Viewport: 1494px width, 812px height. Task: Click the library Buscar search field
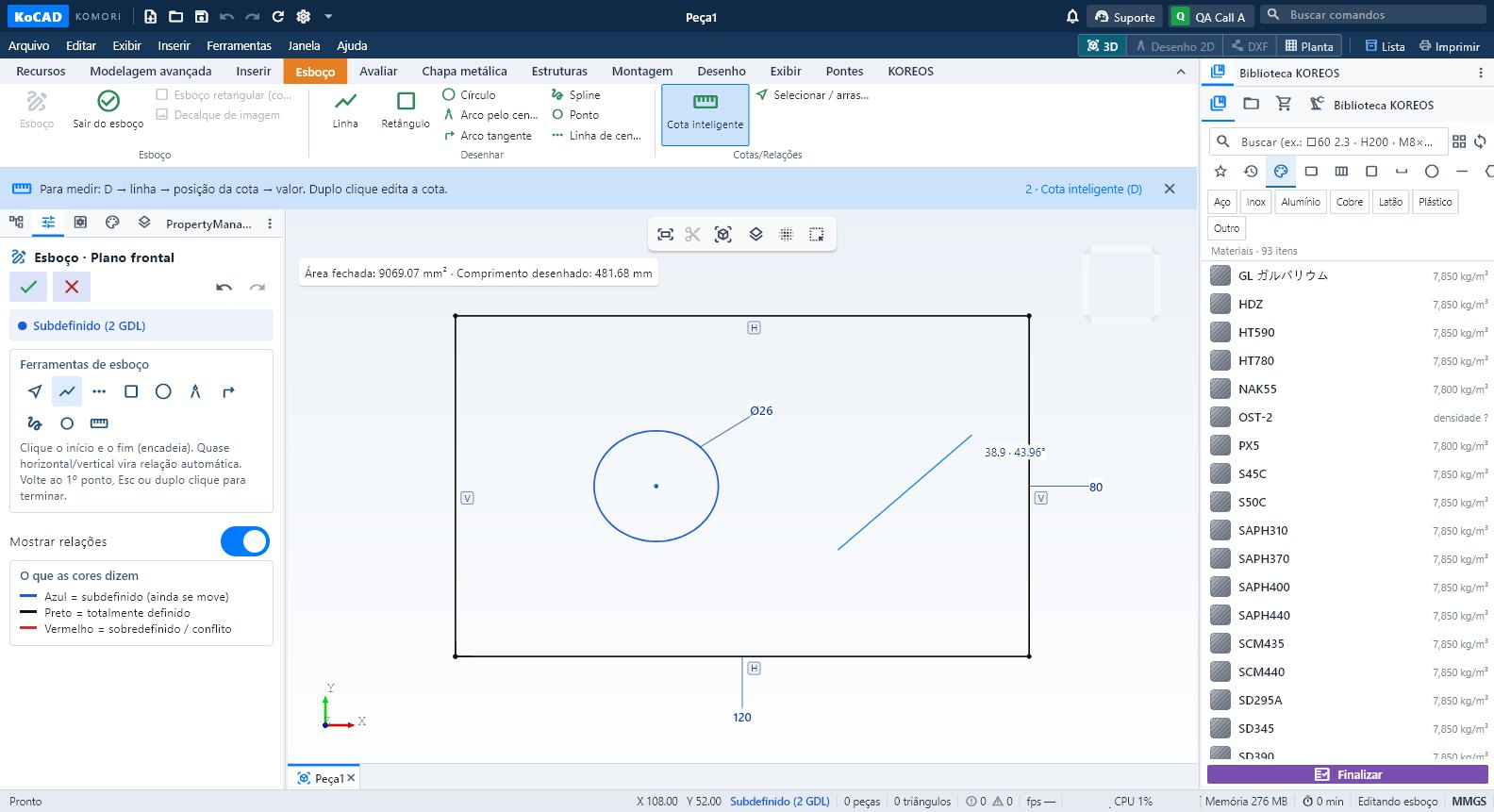[x=1328, y=141]
